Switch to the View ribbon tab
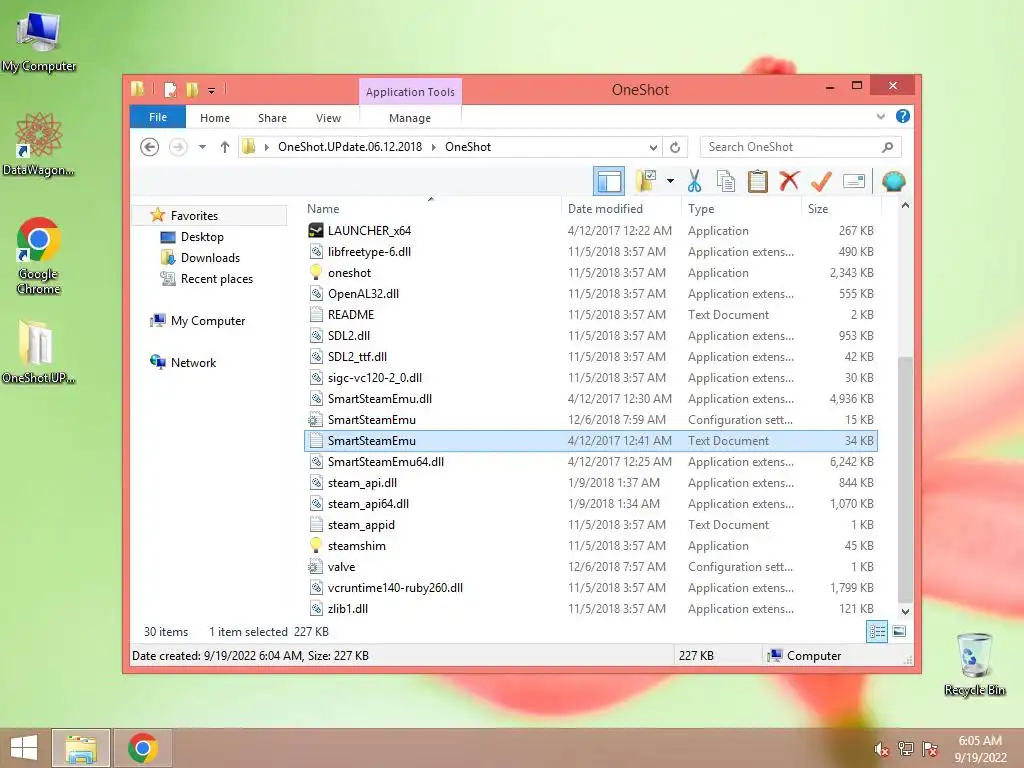The image size is (1024, 768). coord(328,118)
